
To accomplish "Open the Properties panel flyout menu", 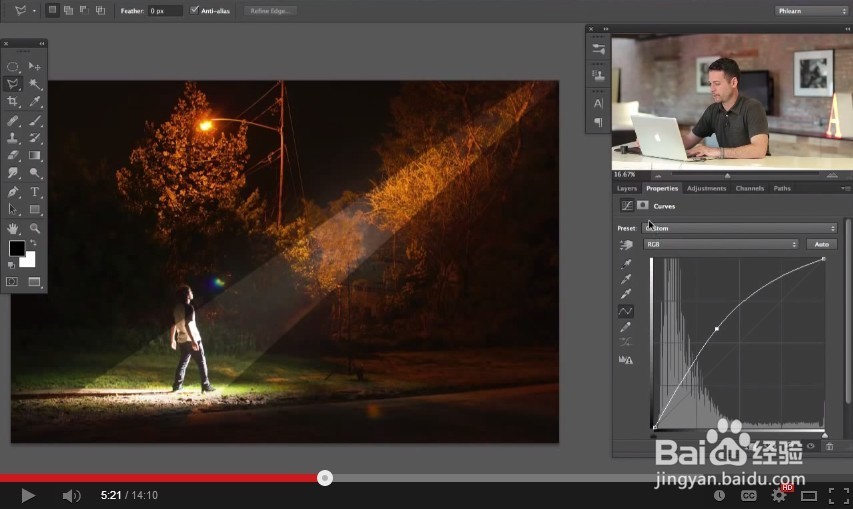I will coord(845,188).
